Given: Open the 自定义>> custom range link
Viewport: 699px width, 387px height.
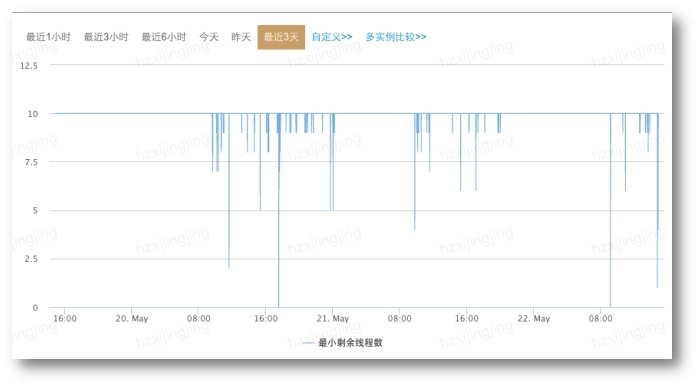Looking at the screenshot, I should (332, 37).
